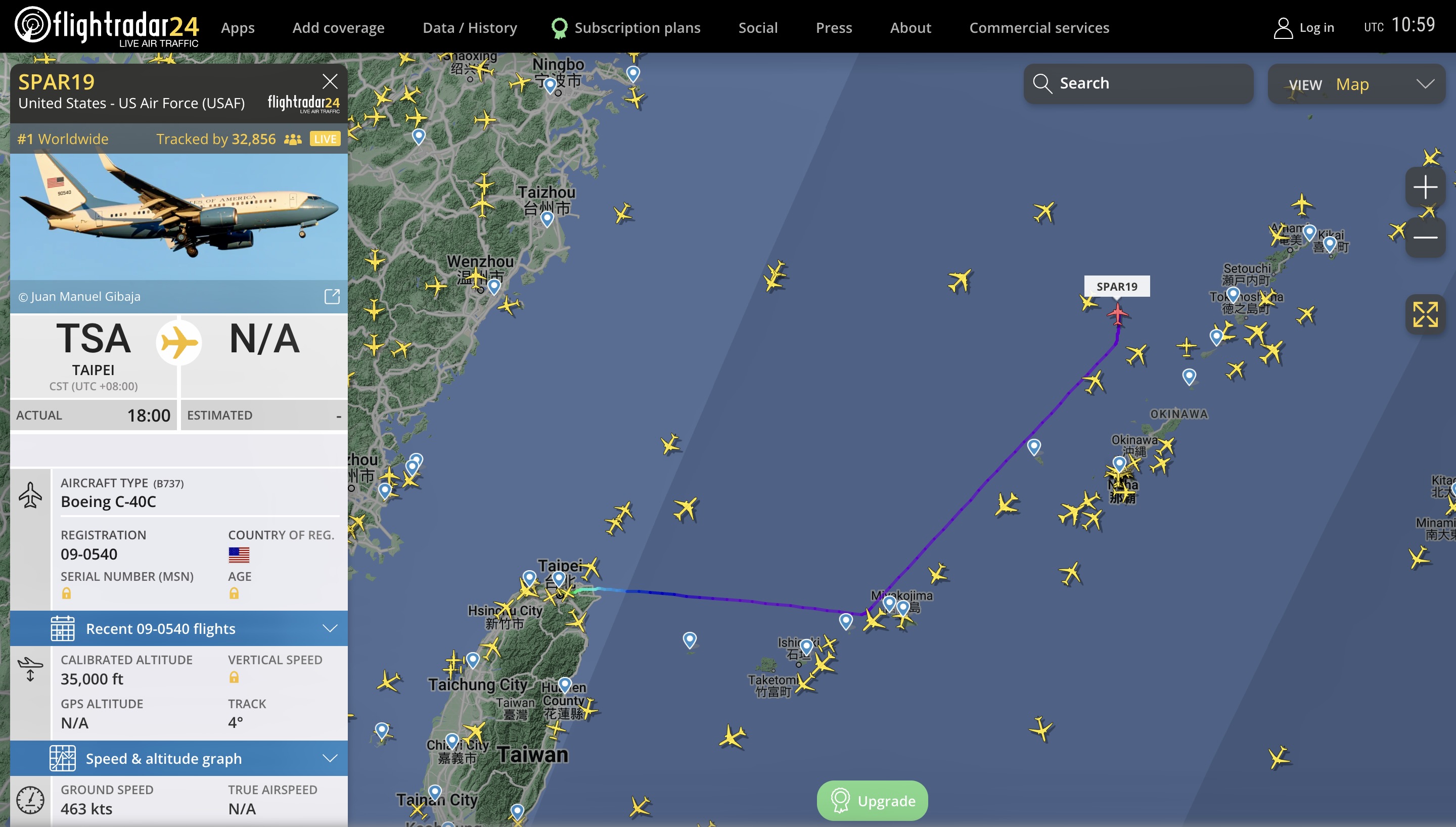Open photo external link icon
The width and height of the screenshot is (1456, 827).
[x=332, y=296]
